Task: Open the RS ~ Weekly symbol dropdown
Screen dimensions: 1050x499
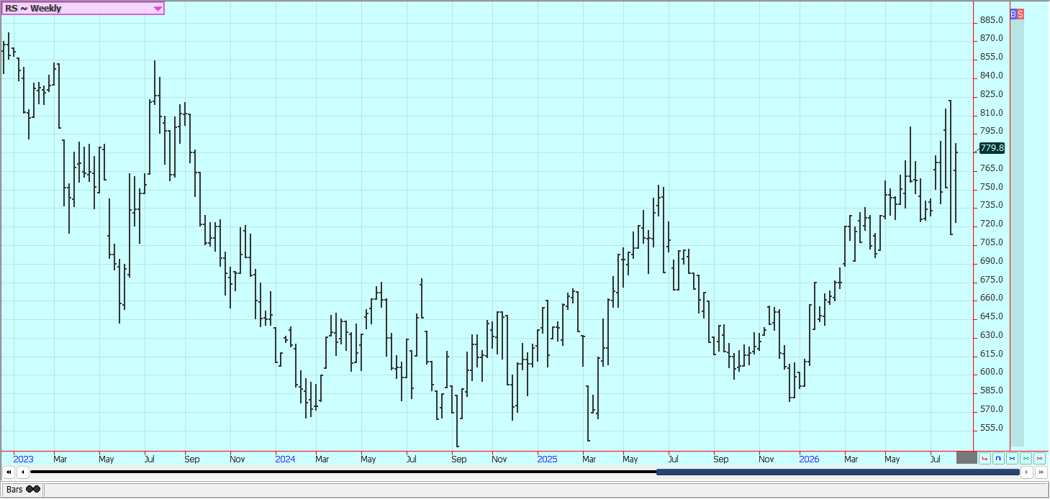Action: pyautogui.click(x=82, y=9)
